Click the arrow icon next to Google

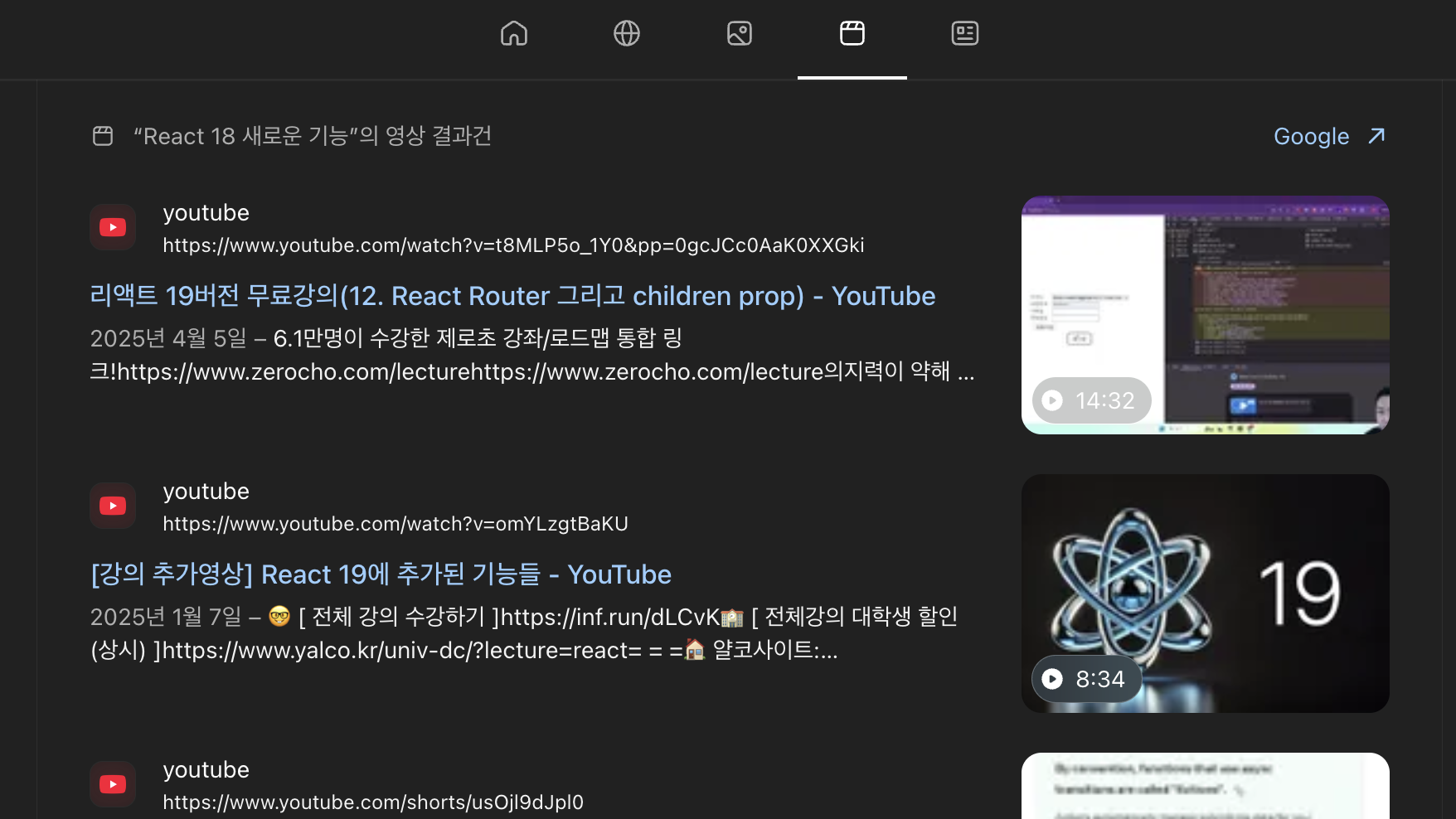click(1376, 135)
